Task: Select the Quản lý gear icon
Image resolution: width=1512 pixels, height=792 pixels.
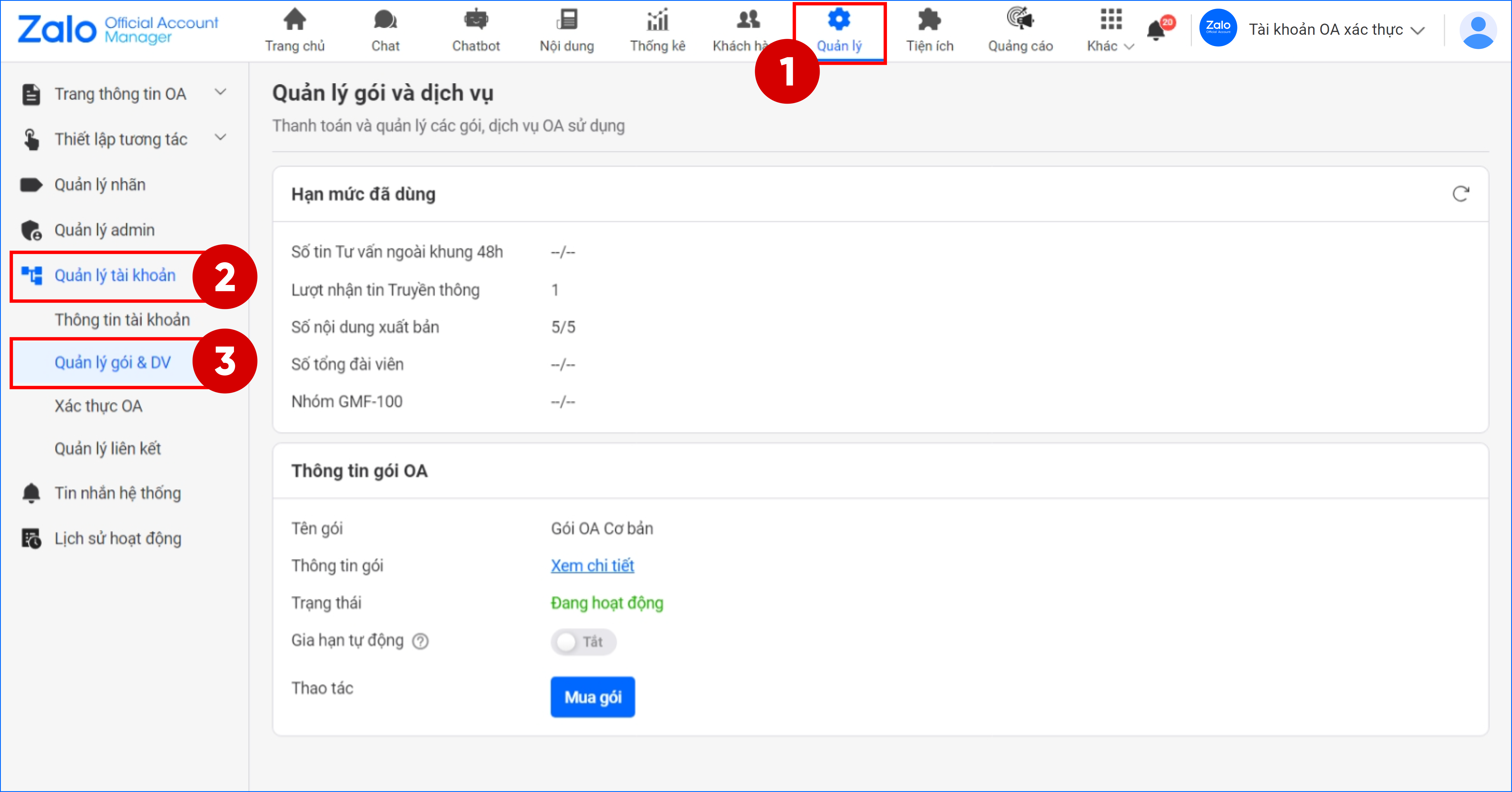Action: (x=839, y=19)
